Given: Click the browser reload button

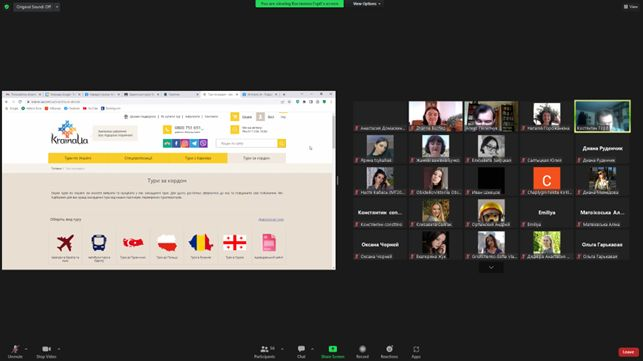Looking at the screenshot, I should pyautogui.click(x=20, y=102).
